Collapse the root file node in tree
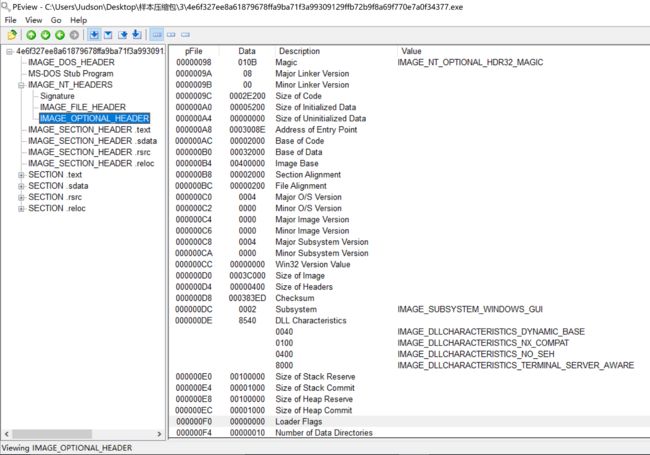 [x=10, y=51]
